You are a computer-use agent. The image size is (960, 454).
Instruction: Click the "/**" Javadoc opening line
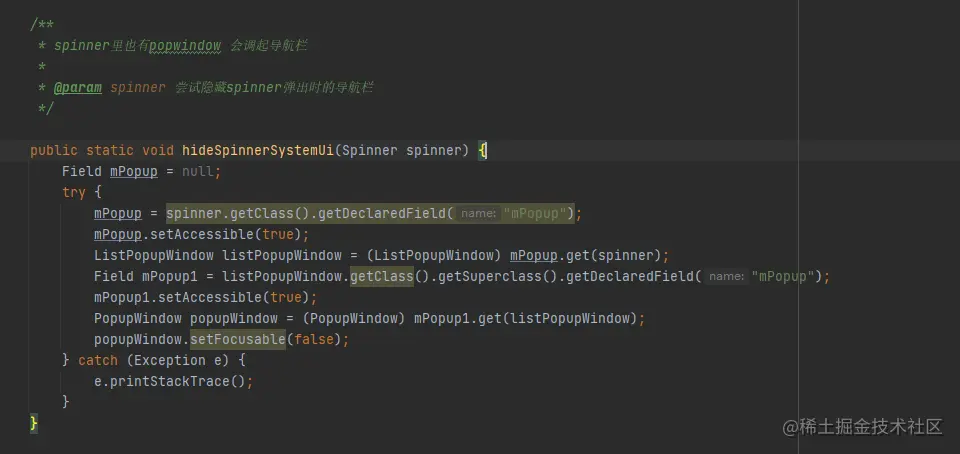point(42,25)
